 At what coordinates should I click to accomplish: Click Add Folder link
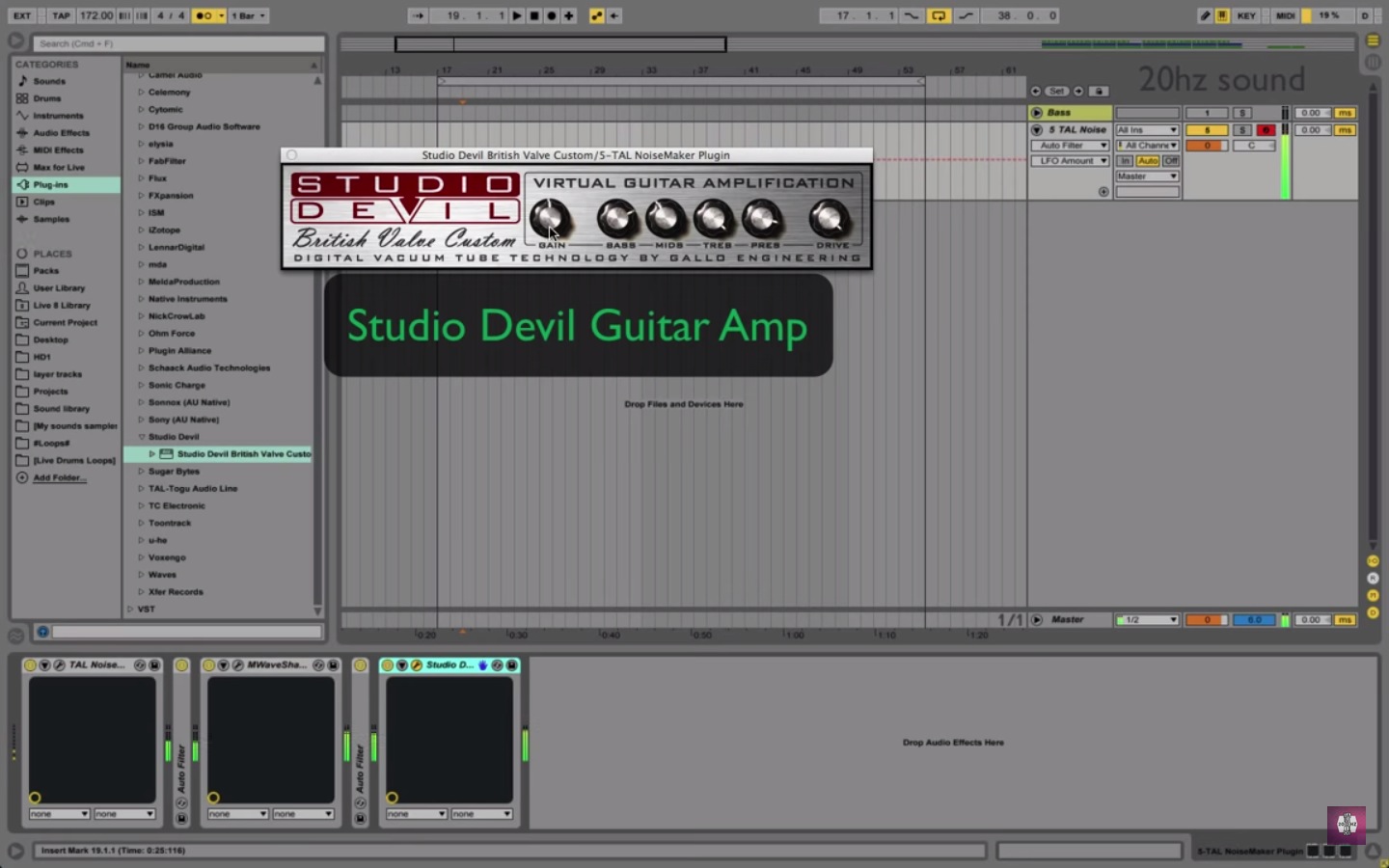[59, 477]
